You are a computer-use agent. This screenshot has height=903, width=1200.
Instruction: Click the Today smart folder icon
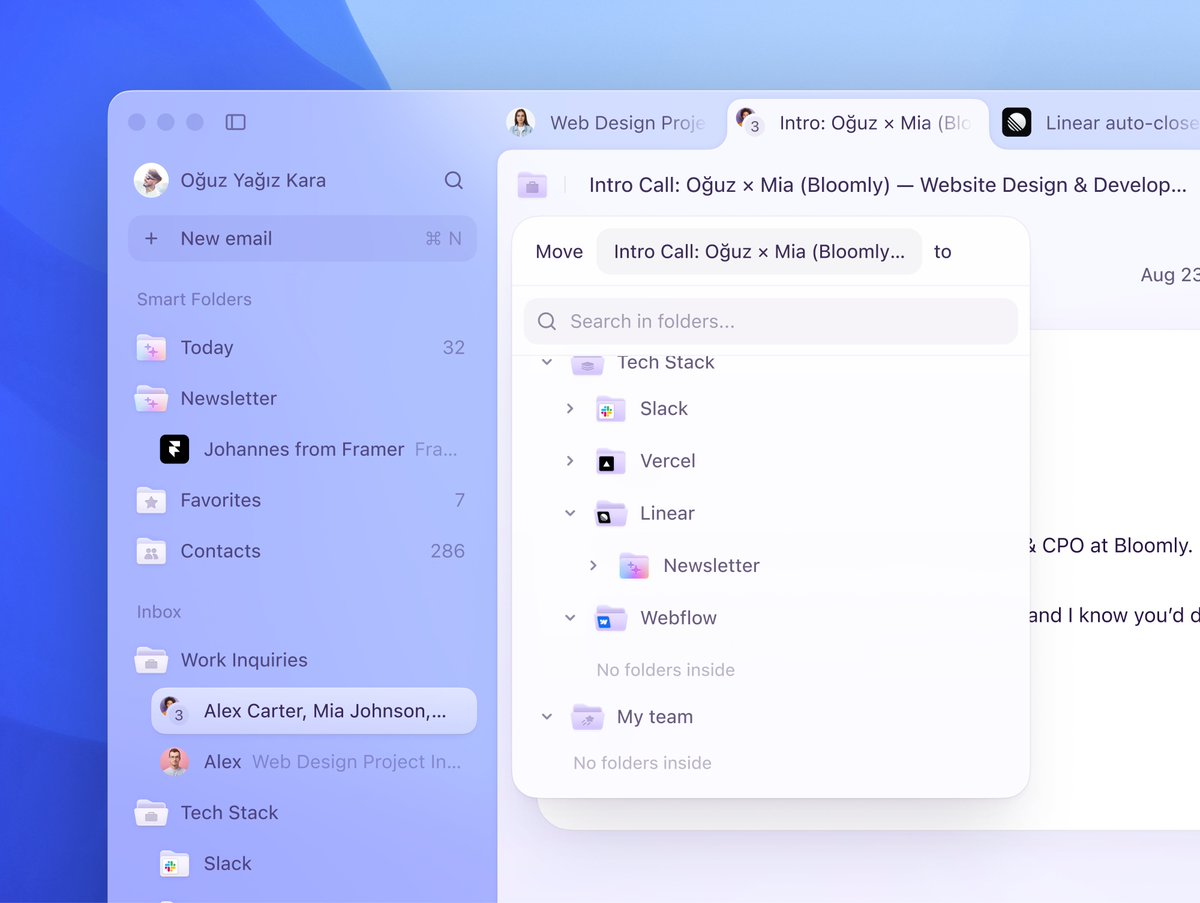[151, 348]
